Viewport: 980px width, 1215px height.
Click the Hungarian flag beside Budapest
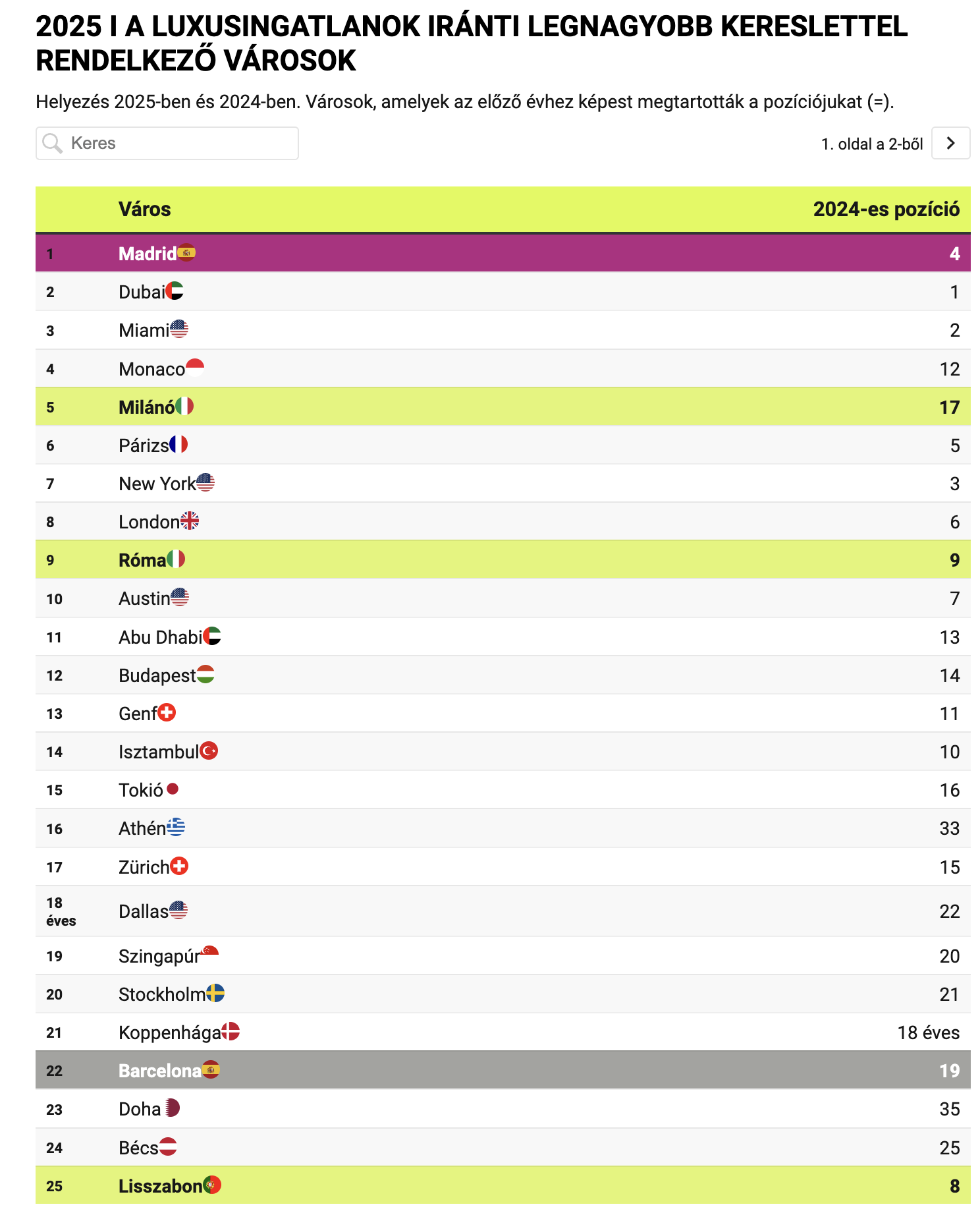click(x=205, y=674)
